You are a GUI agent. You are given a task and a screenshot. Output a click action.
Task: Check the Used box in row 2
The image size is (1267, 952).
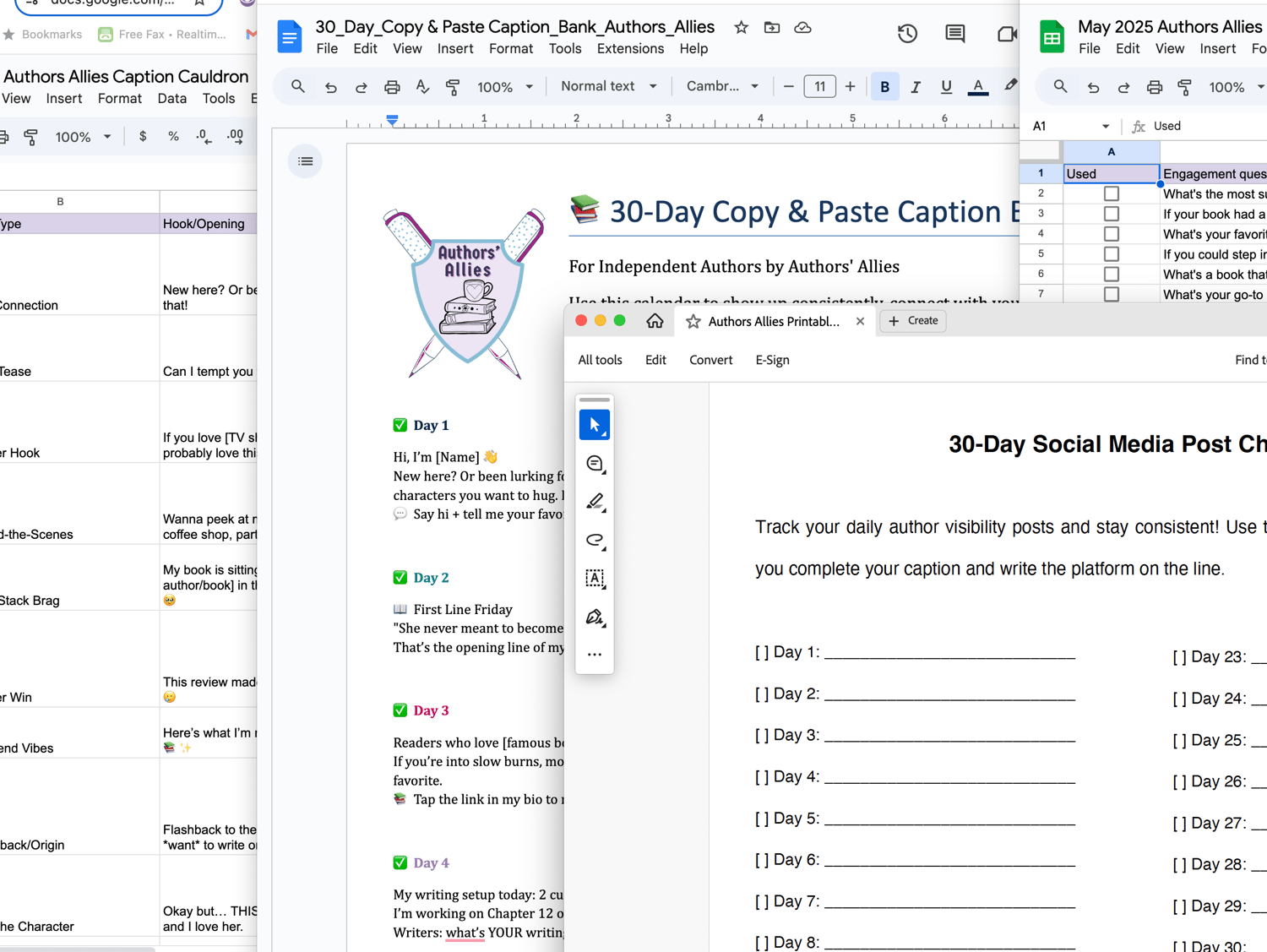click(x=1112, y=193)
